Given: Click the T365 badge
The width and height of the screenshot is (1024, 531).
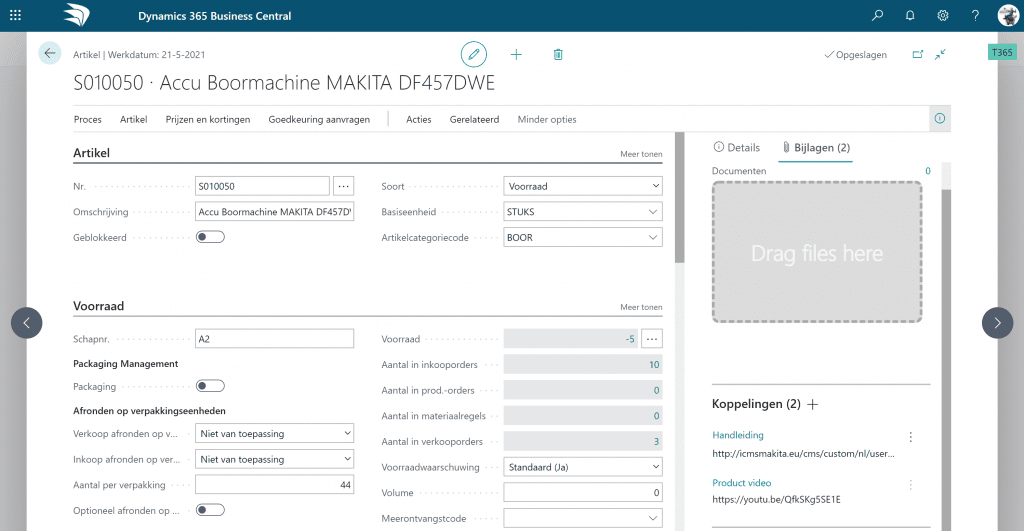Looking at the screenshot, I should click(1002, 52).
